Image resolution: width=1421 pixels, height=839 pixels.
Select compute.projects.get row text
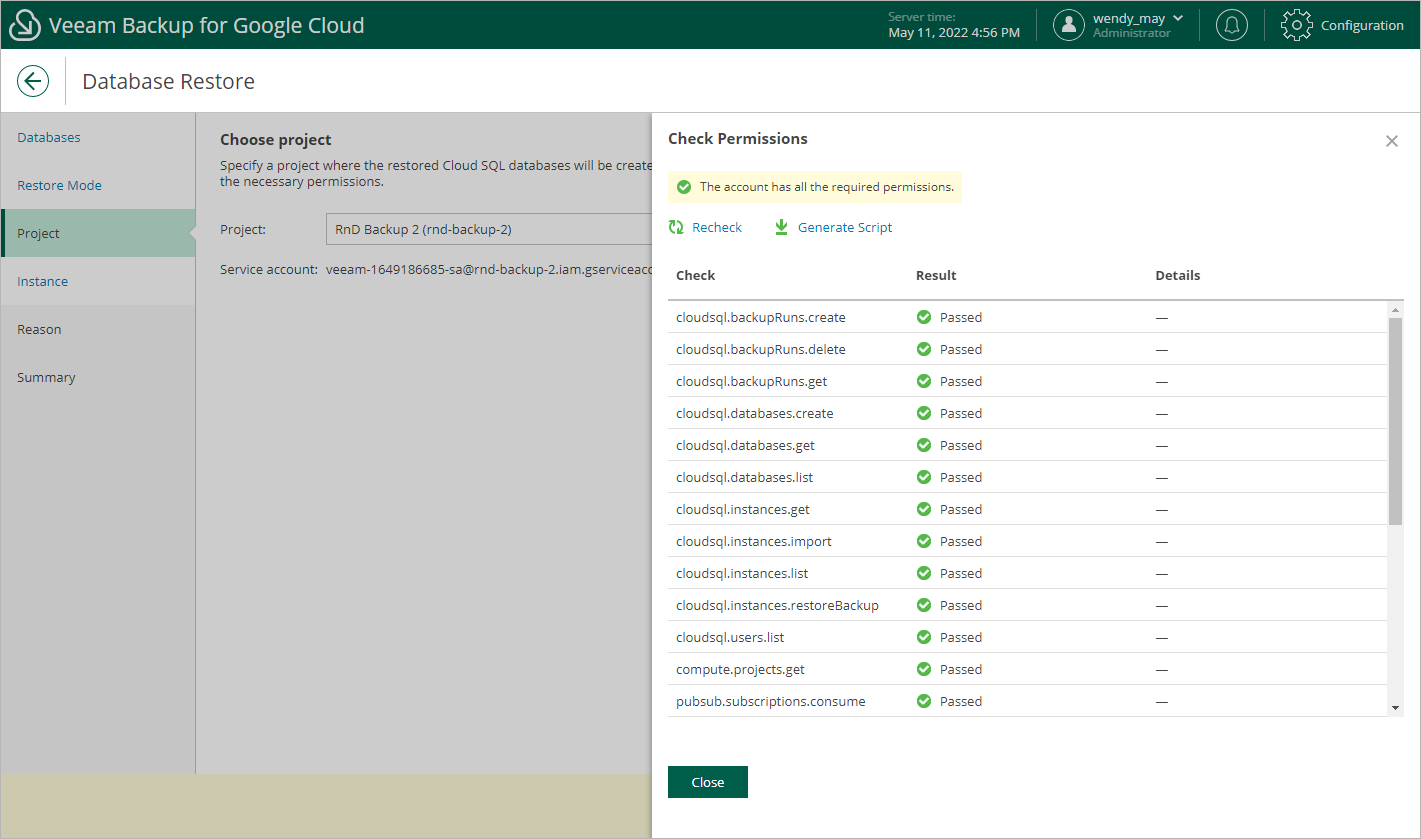[x=740, y=669]
